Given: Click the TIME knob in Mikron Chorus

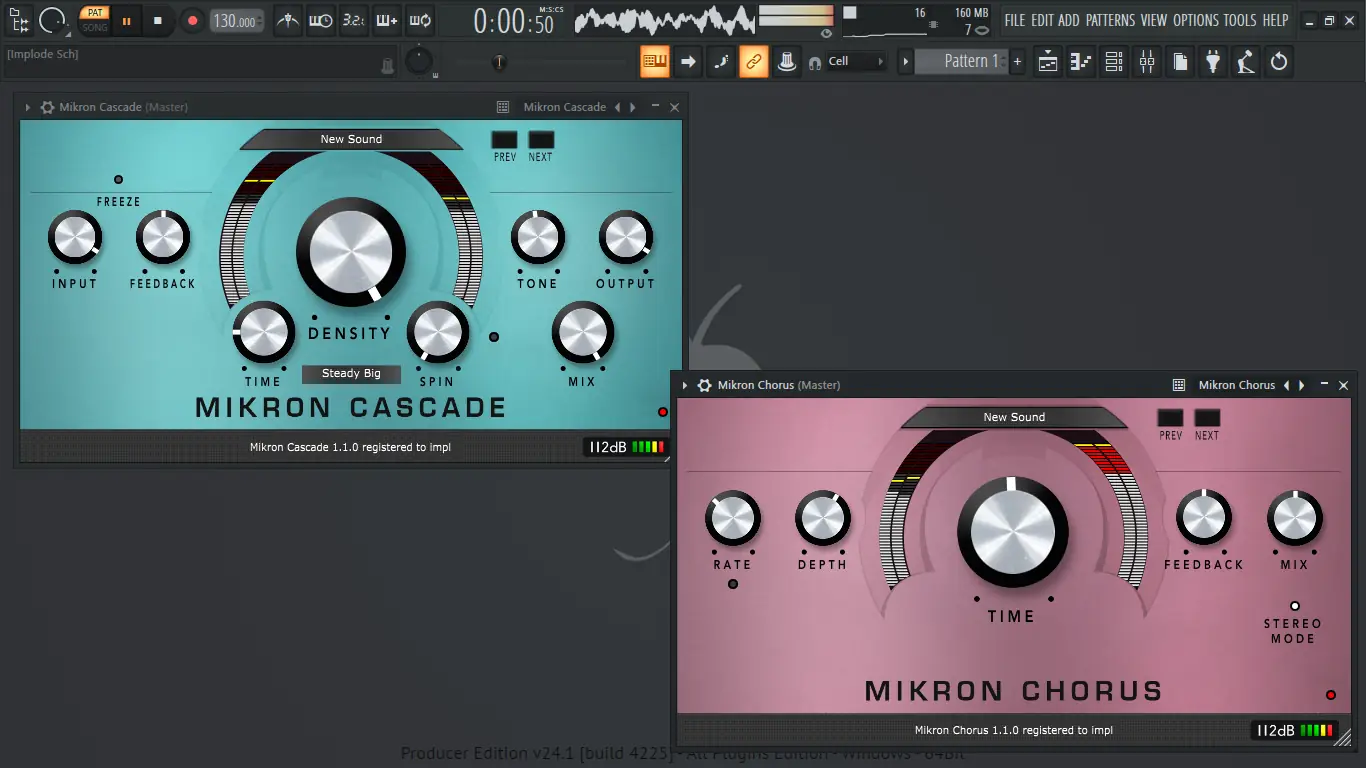Looking at the screenshot, I should (x=1012, y=533).
